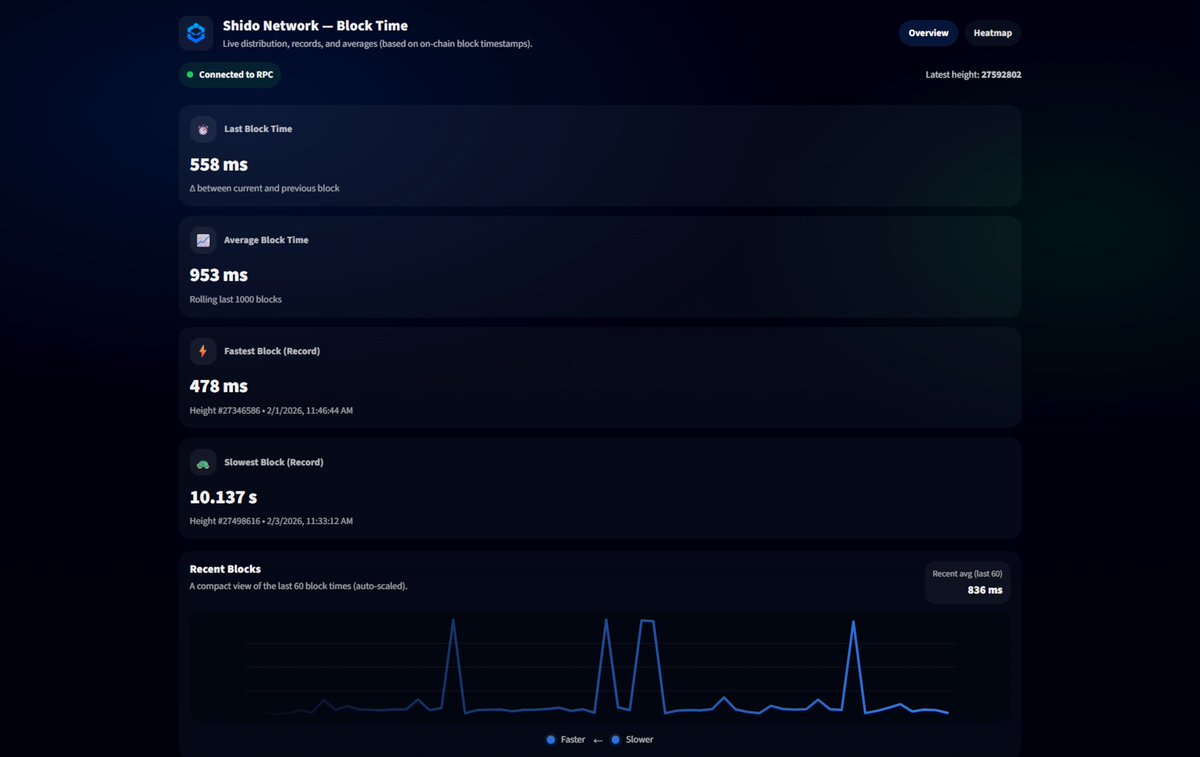Select the lightning bolt icon for Fastest Block
The width and height of the screenshot is (1200, 757).
coord(202,351)
